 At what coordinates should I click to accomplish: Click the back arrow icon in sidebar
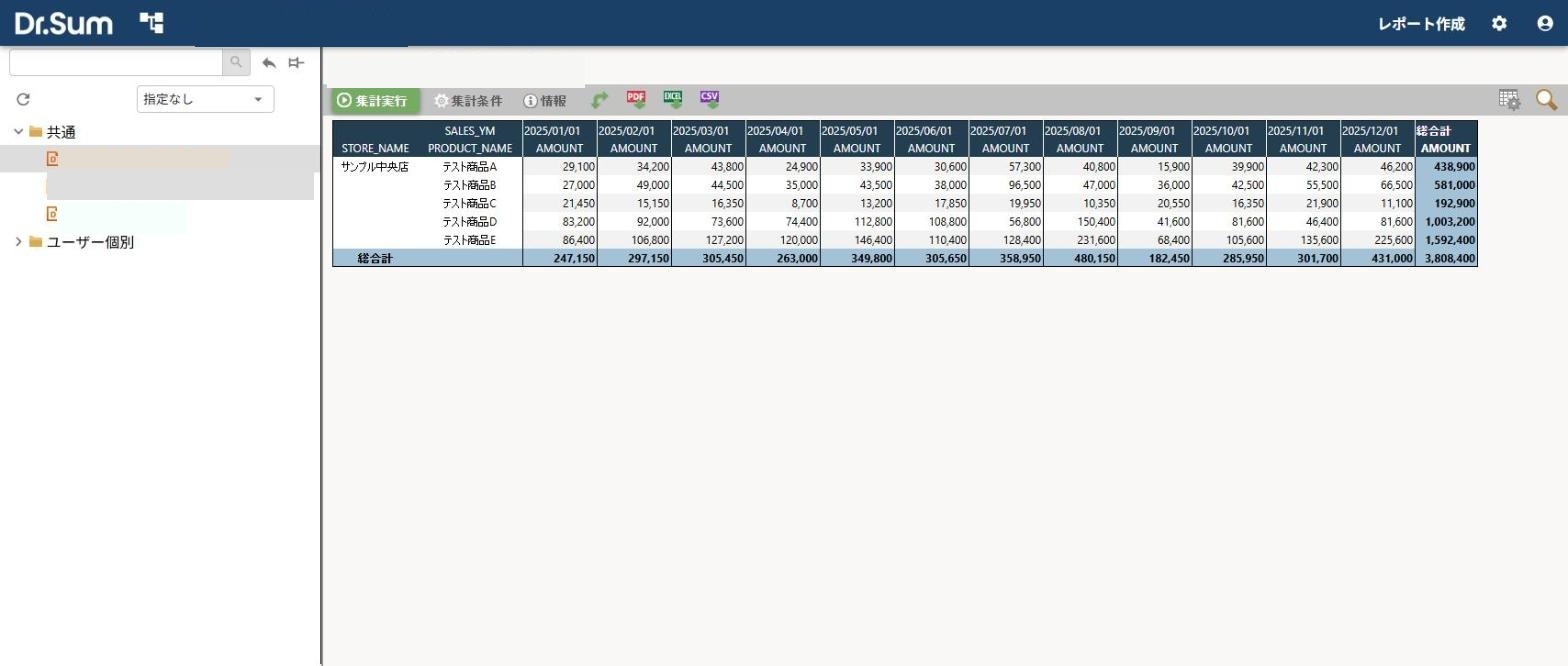(x=269, y=62)
